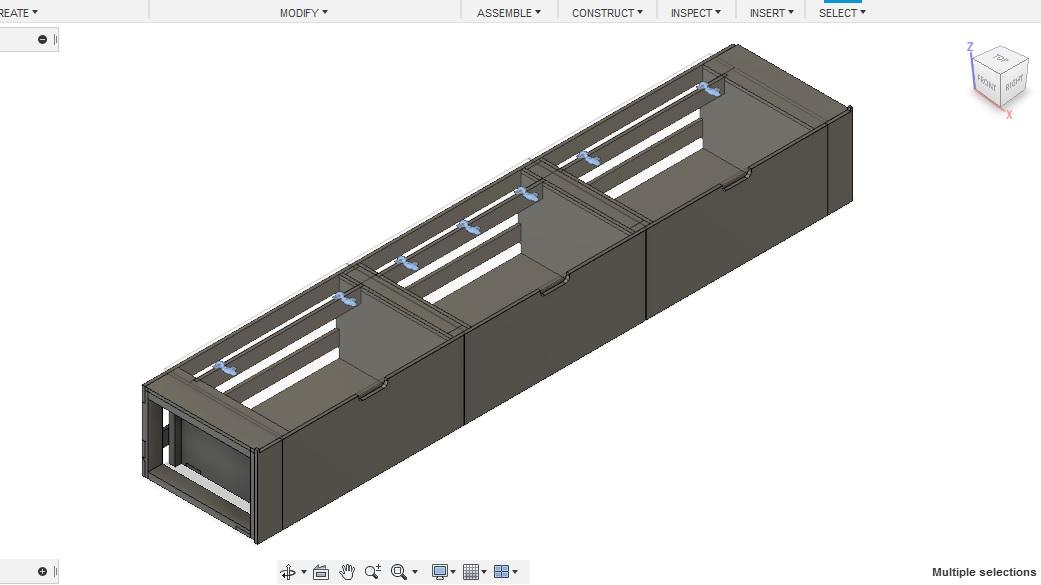Open the zoom options dropdown arrow
Screen dimensions: 1041x585
pos(415,572)
